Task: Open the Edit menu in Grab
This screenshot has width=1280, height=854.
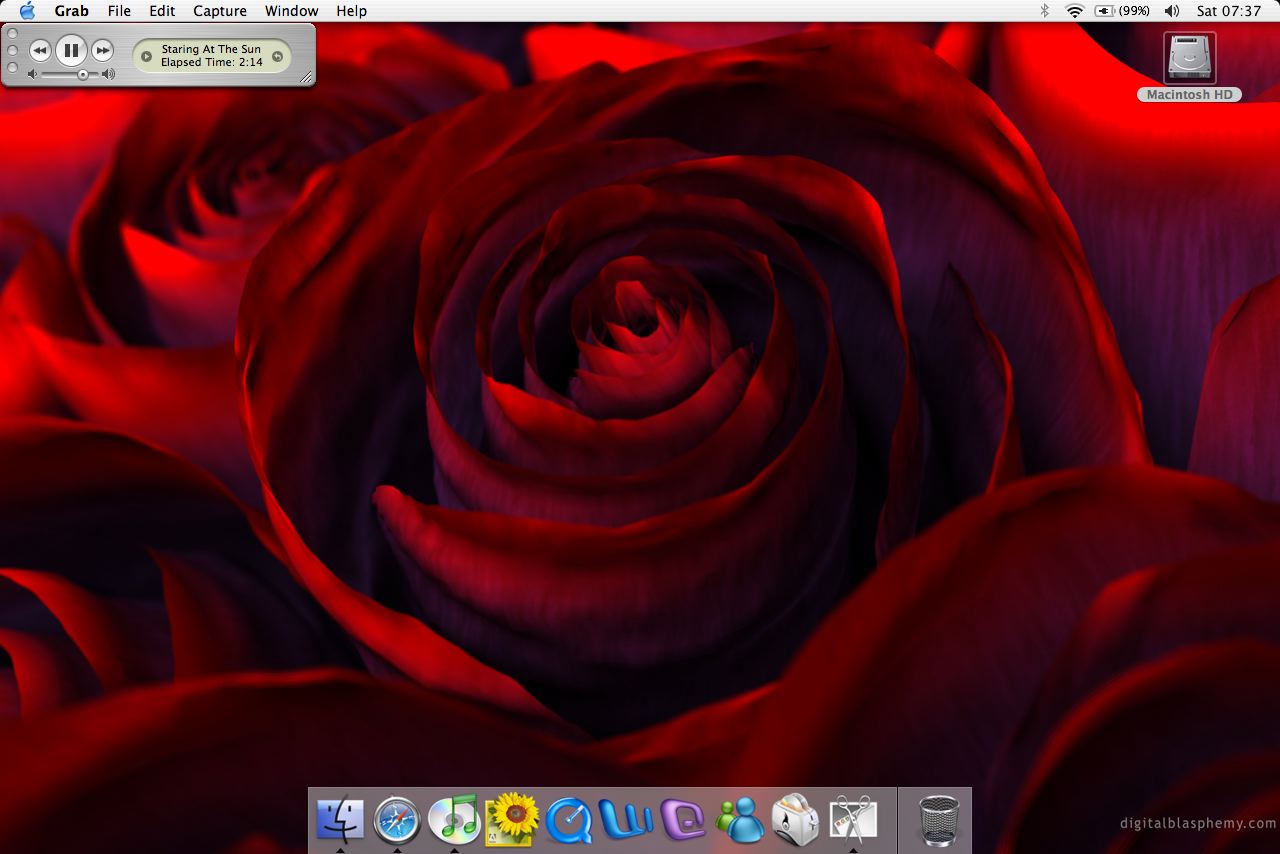Action: coord(162,11)
